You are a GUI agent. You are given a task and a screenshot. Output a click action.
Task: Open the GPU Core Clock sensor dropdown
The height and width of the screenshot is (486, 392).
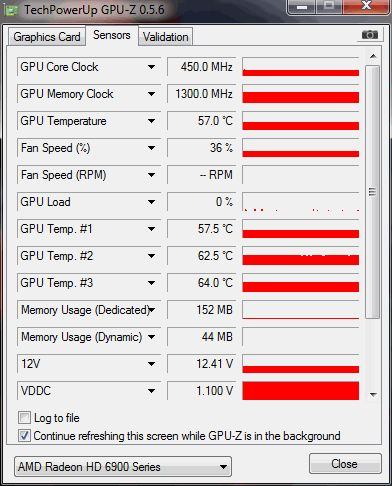(151, 67)
